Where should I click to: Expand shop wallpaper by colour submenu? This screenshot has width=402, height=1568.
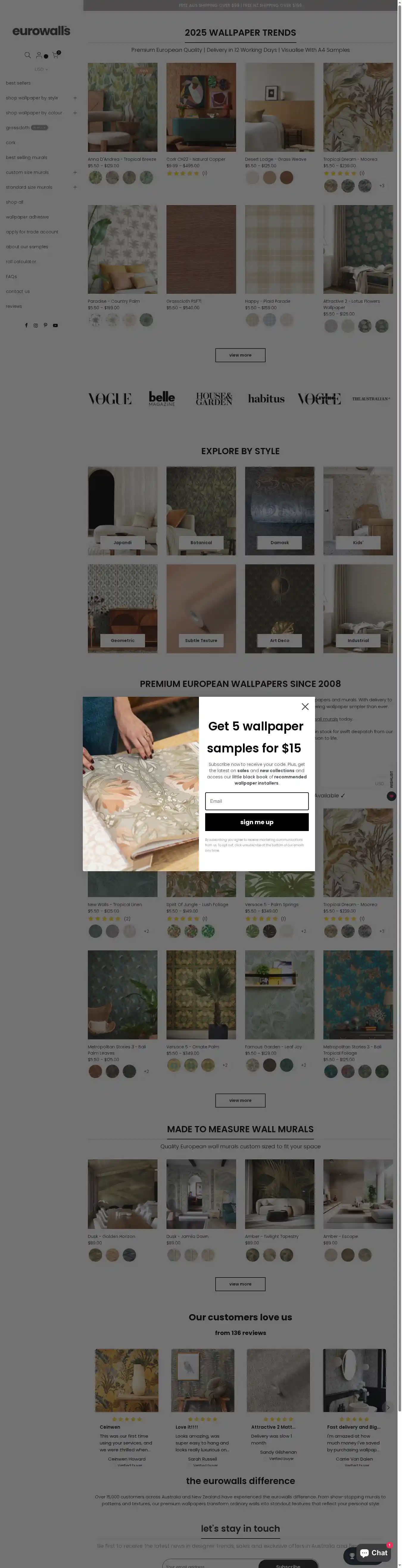coord(75,113)
